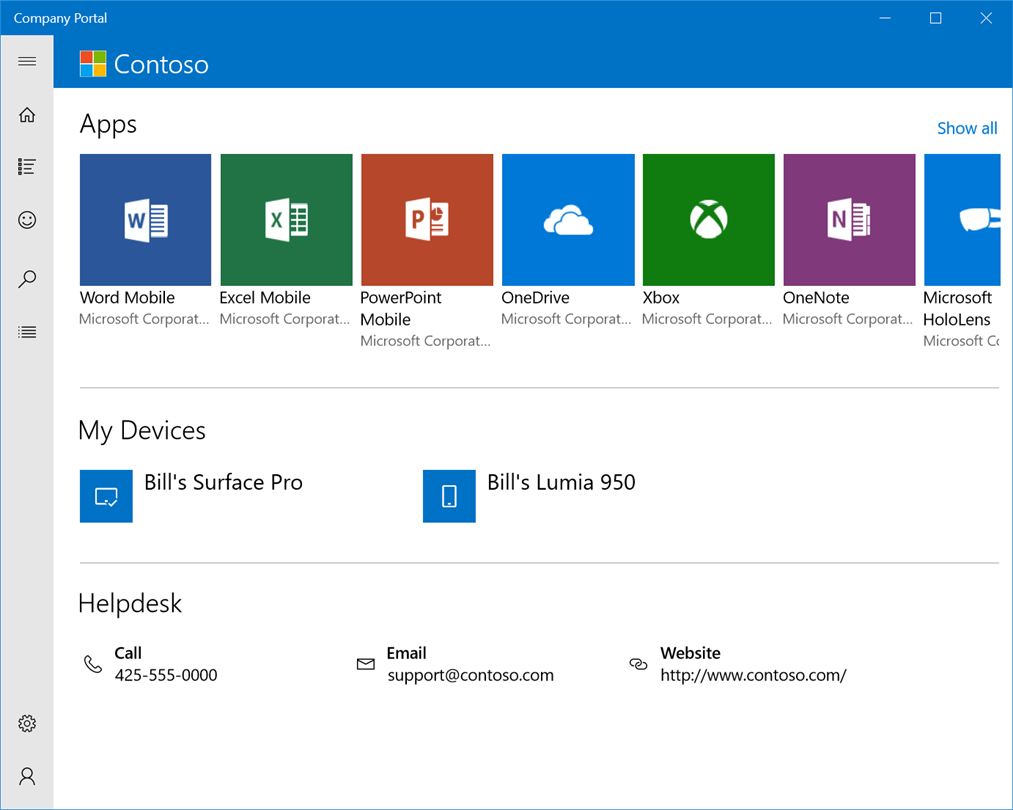Click the Excel Mobile title text

pyautogui.click(x=265, y=298)
